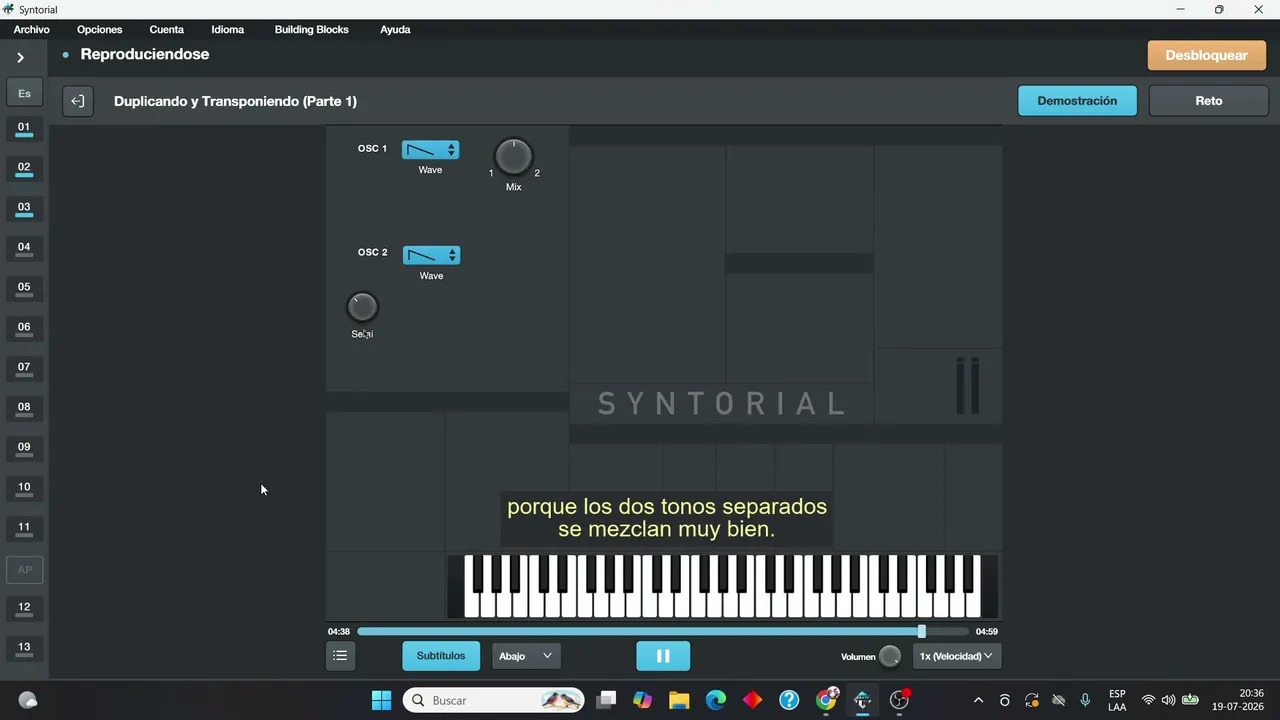Image resolution: width=1280 pixels, height=720 pixels.
Task: Select lesson group 08 in sidebar
Action: [x=24, y=409]
